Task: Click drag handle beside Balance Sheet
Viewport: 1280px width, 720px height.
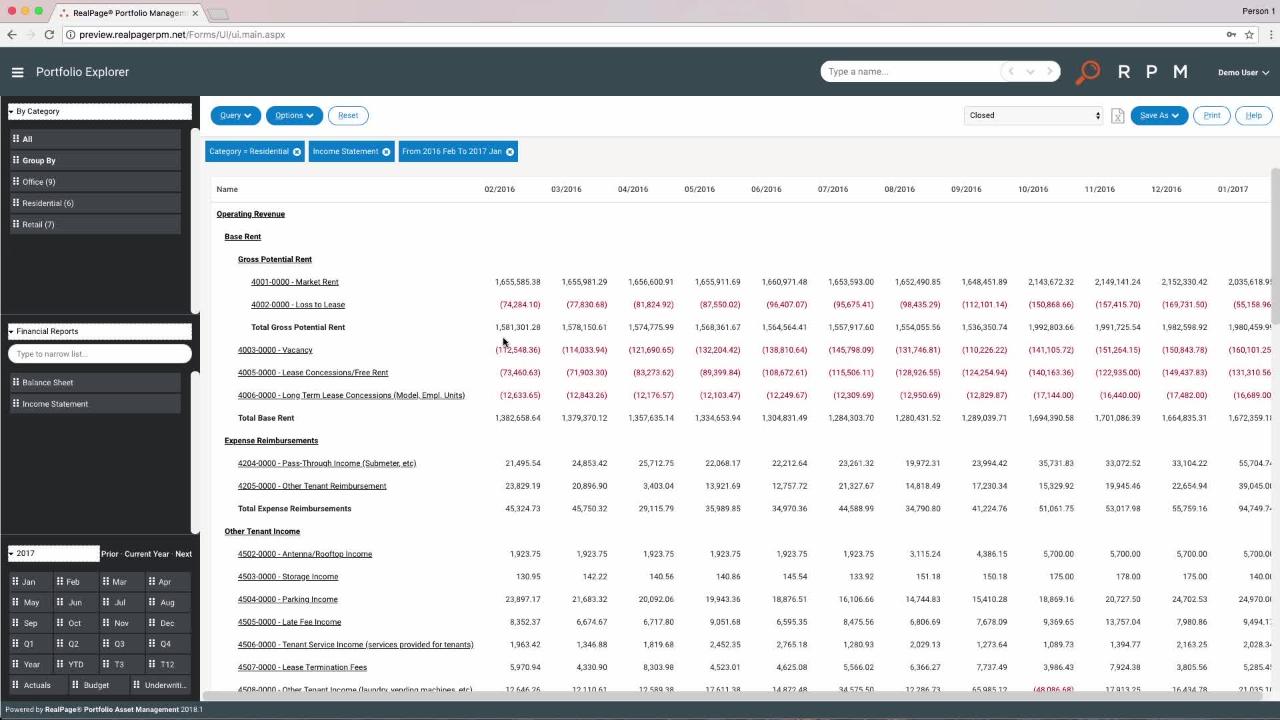Action: [x=16, y=382]
